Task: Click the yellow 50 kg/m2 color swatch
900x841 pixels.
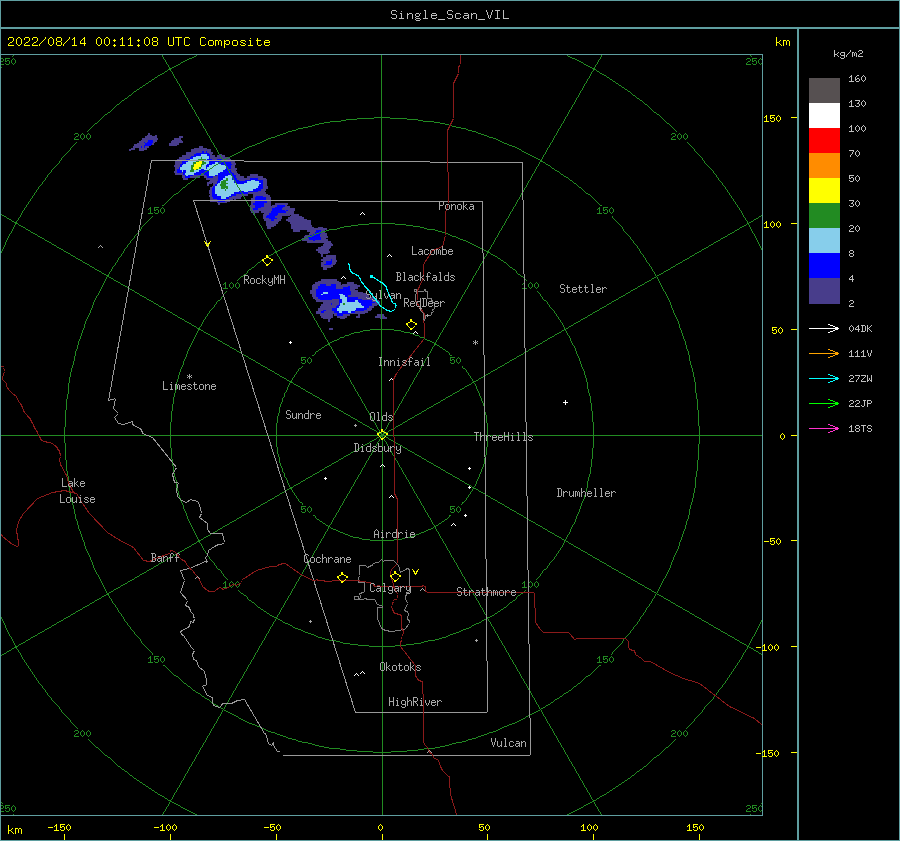Action: click(824, 191)
